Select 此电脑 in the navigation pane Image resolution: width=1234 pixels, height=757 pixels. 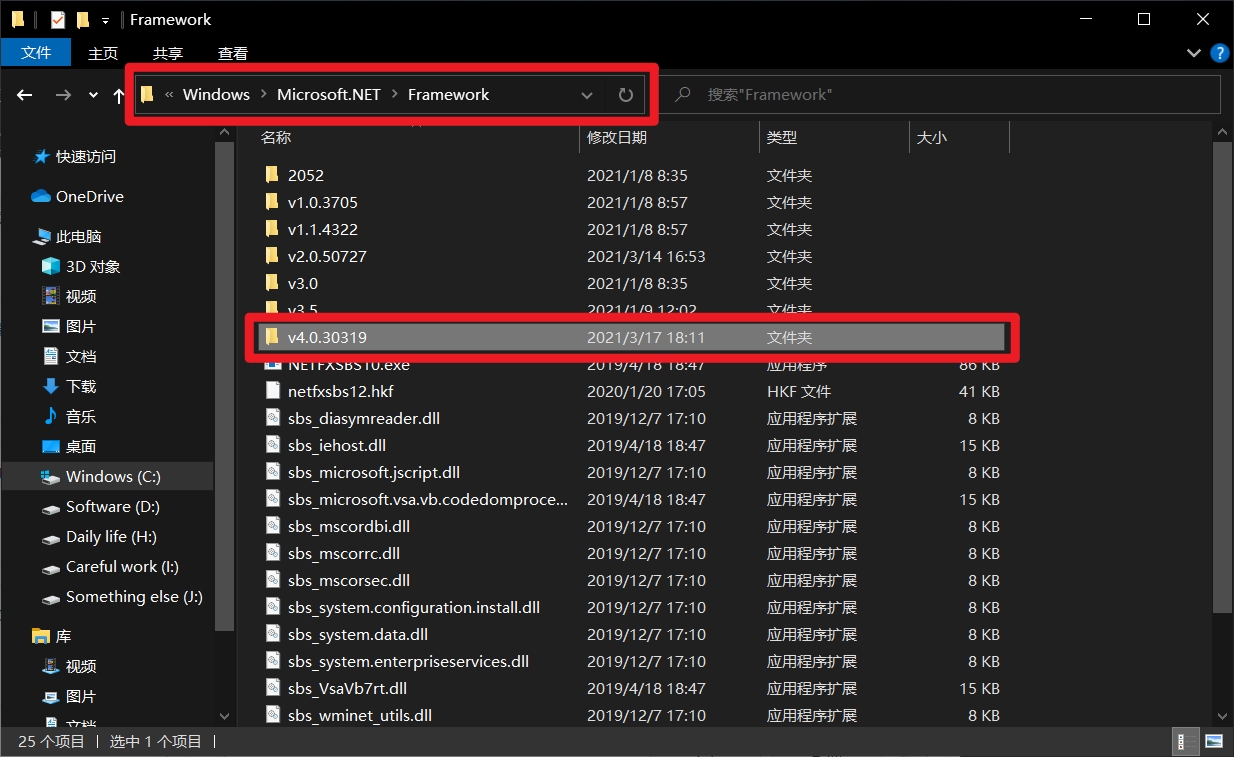coord(79,237)
